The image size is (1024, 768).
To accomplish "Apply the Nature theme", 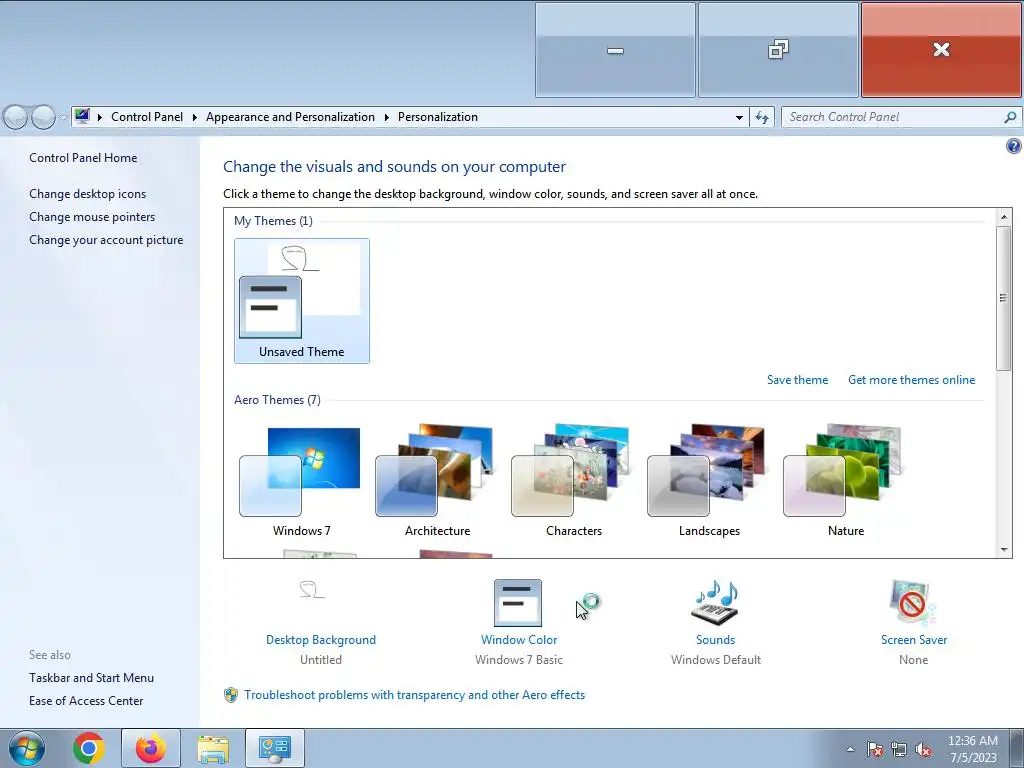I will (845, 481).
